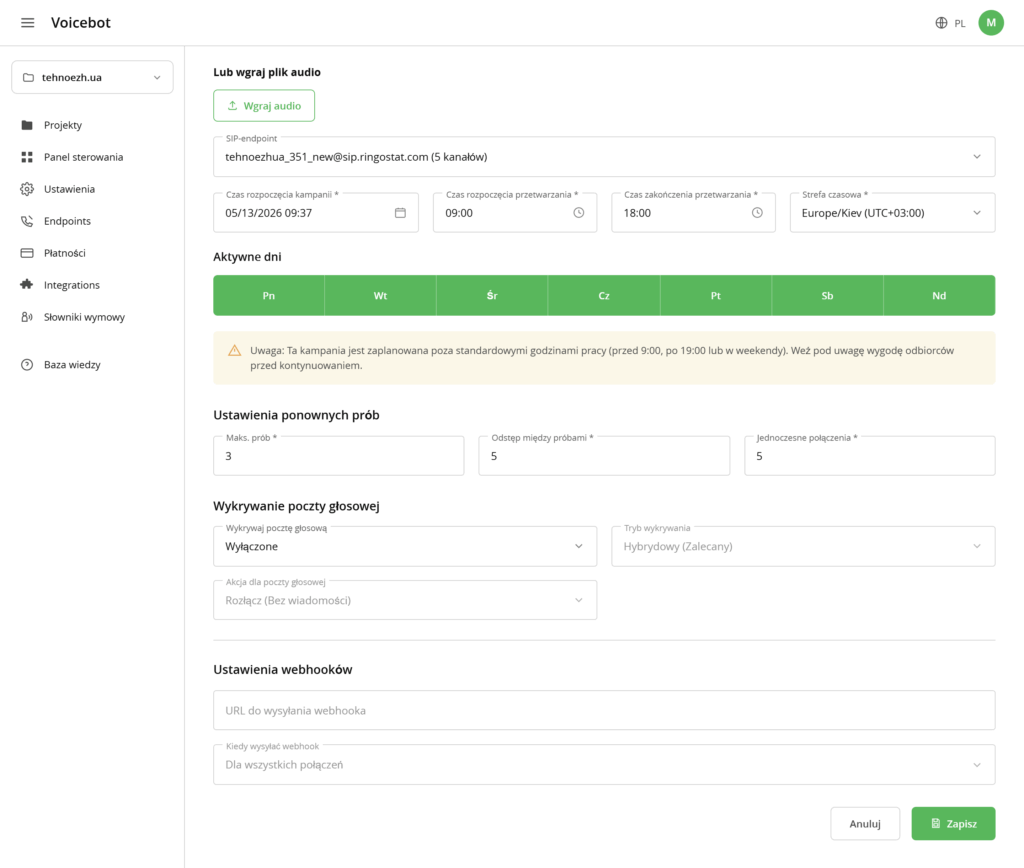Click the upload arrow icon in Wgraj audio

232,106
